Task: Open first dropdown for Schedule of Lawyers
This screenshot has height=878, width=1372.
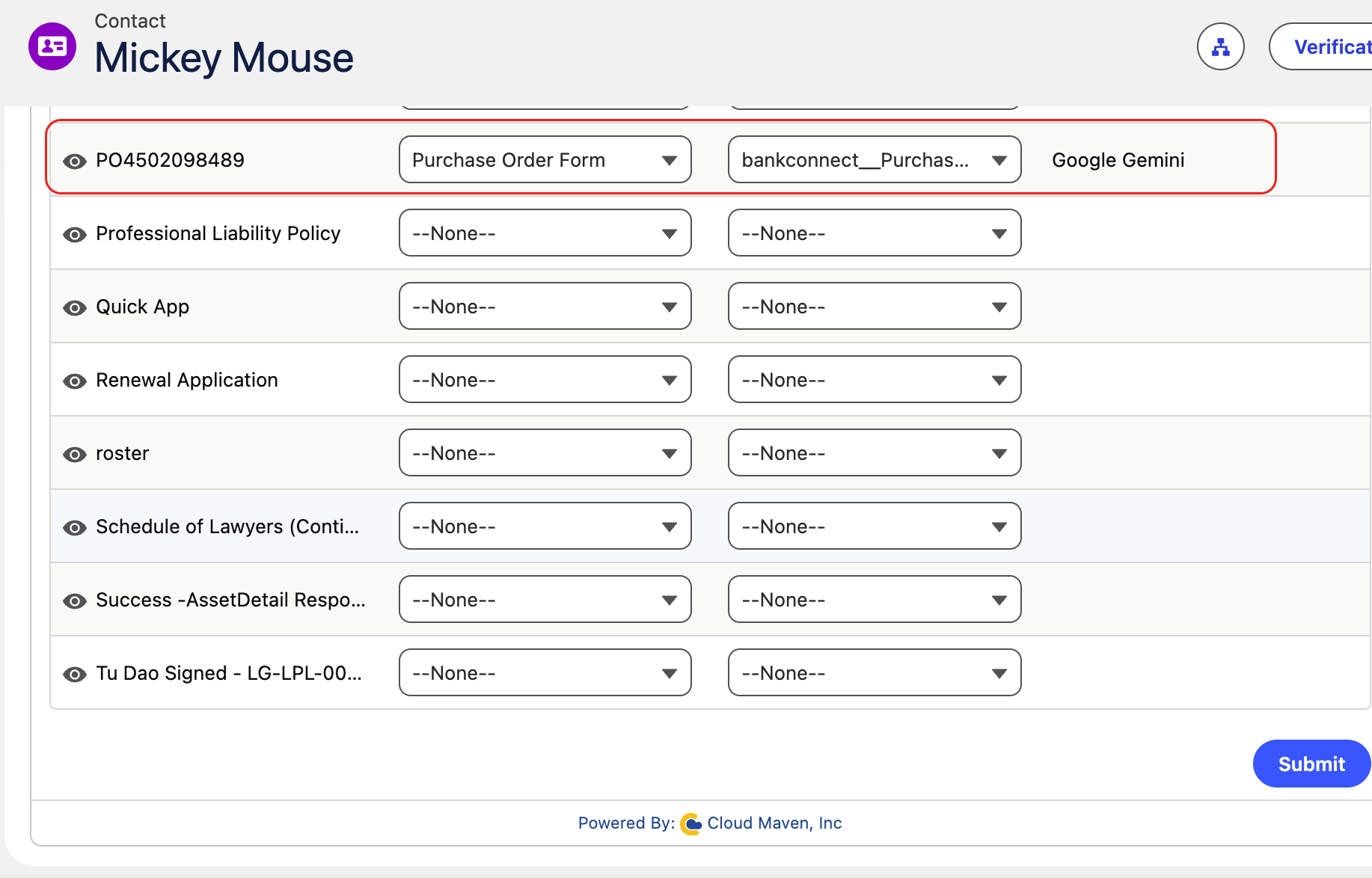Action: click(545, 526)
